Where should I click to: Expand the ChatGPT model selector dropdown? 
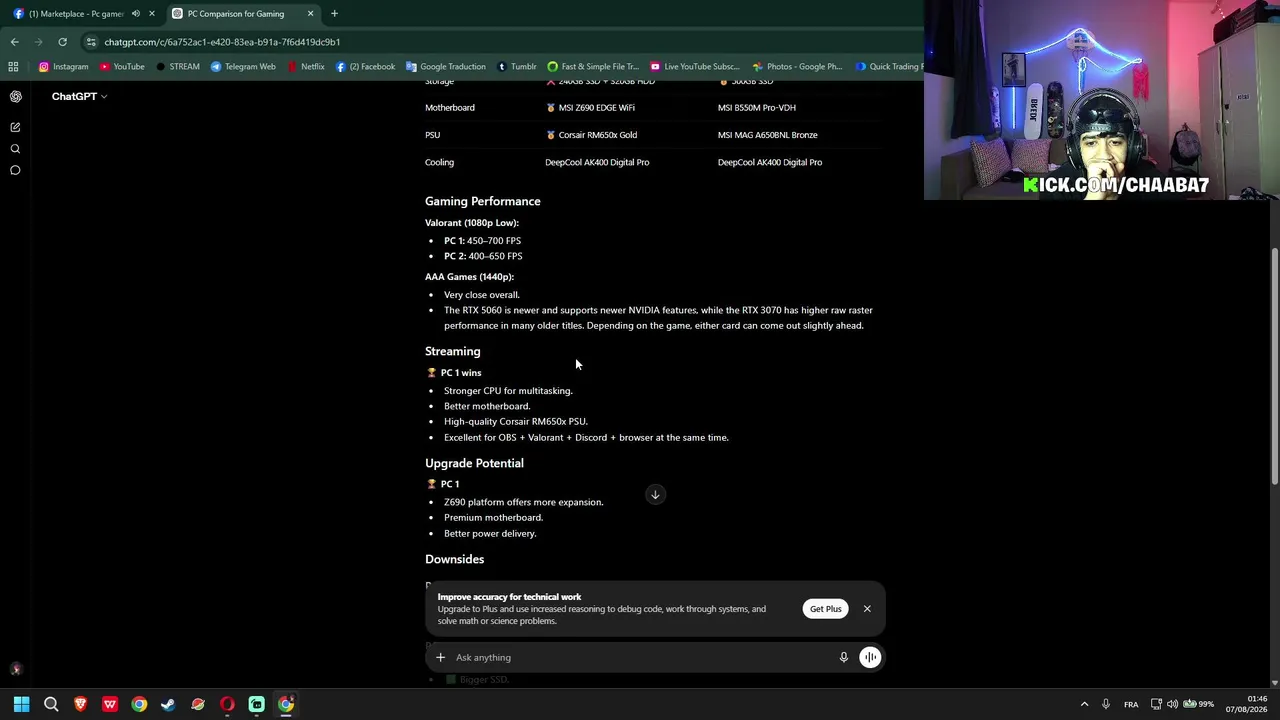coord(79,96)
